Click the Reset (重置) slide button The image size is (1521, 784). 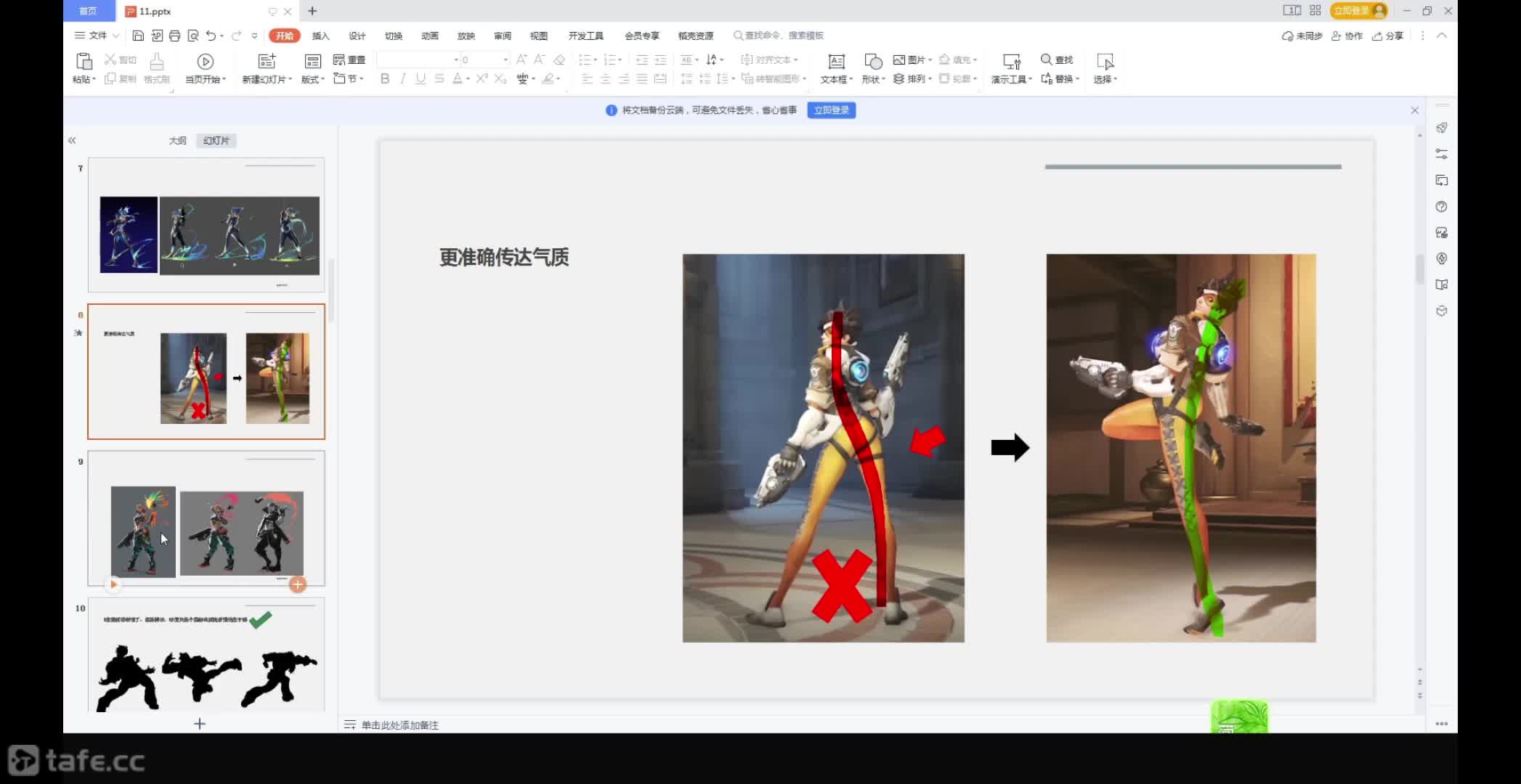(349, 60)
